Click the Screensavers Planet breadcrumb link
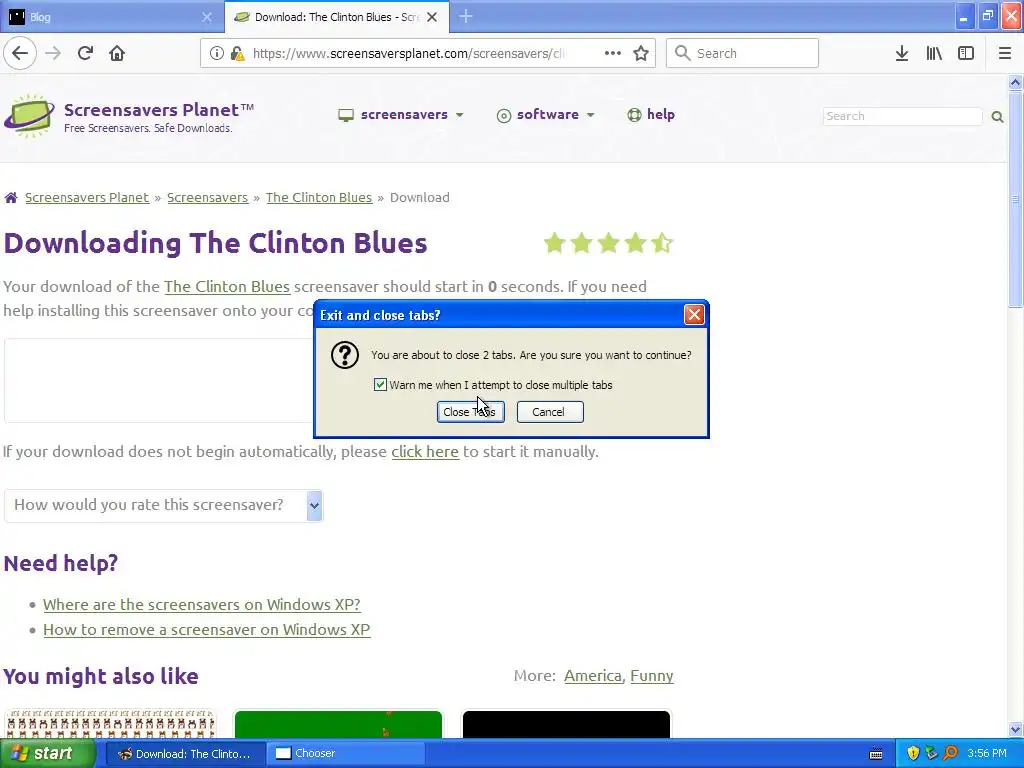Screen dimensions: 1024x768 pyautogui.click(x=87, y=197)
